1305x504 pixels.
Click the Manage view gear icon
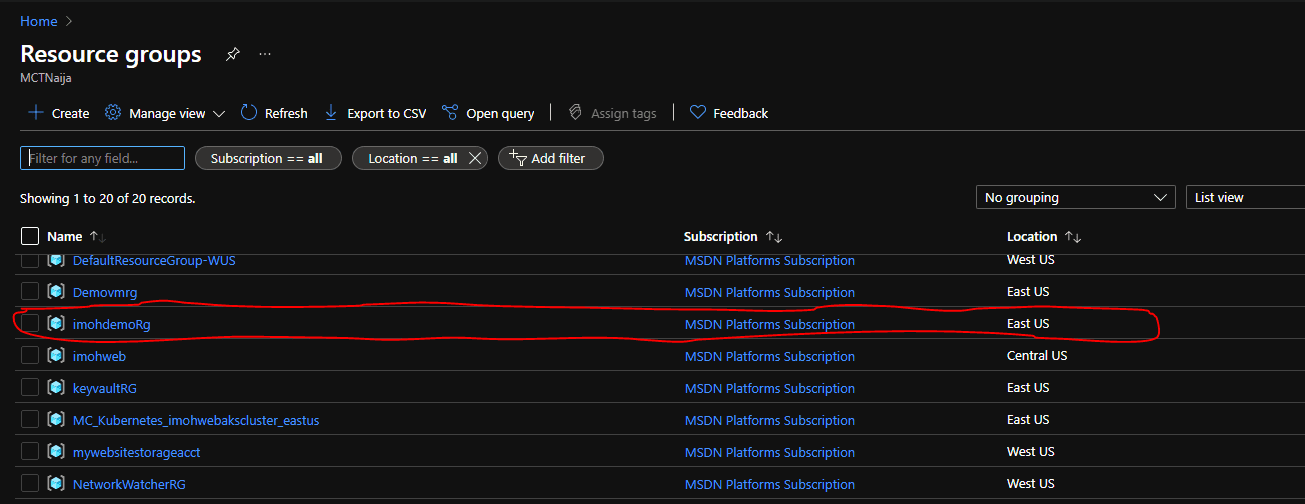coord(113,113)
